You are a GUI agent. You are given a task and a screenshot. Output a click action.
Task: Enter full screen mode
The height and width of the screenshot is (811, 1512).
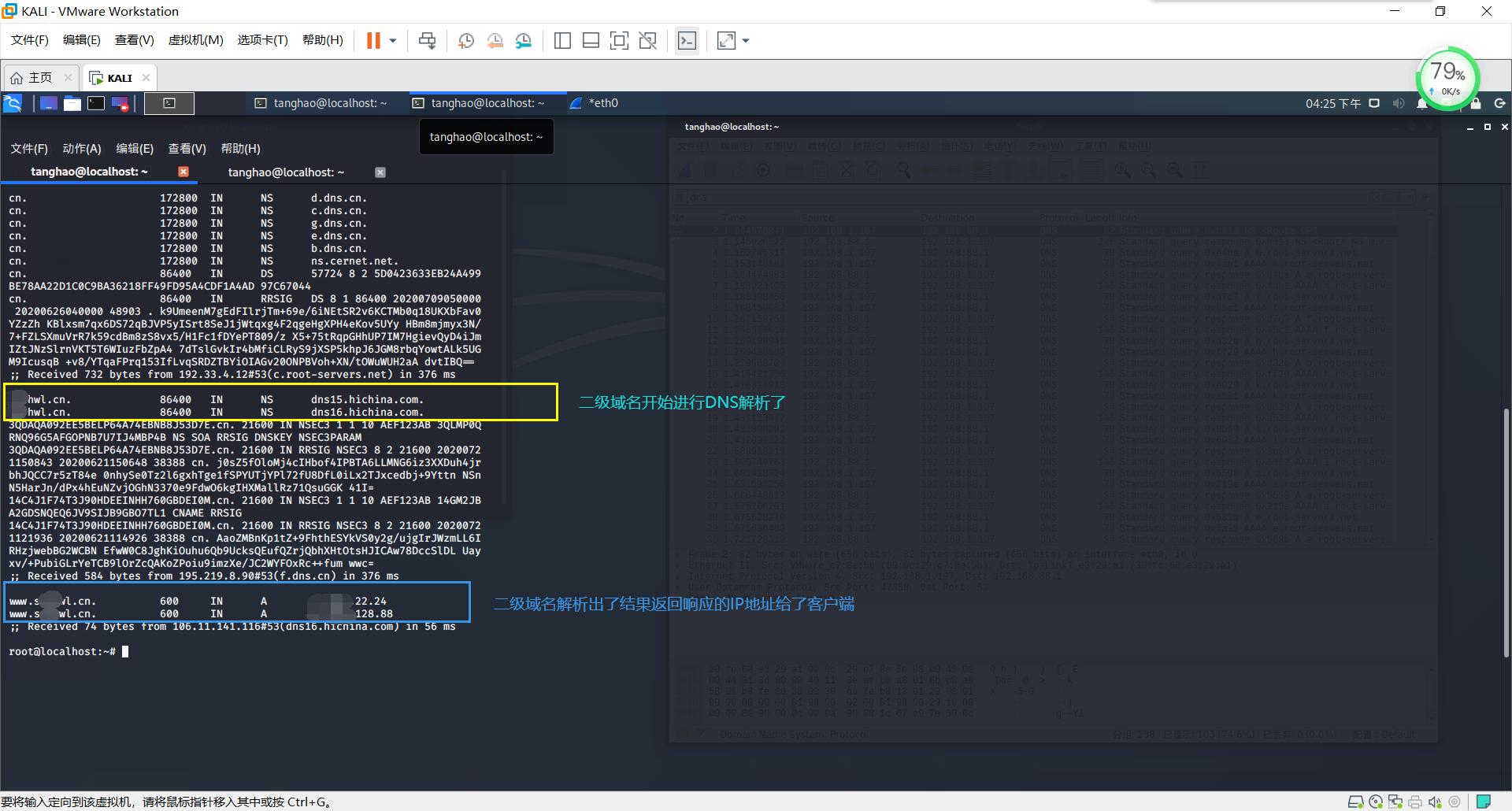click(x=619, y=41)
